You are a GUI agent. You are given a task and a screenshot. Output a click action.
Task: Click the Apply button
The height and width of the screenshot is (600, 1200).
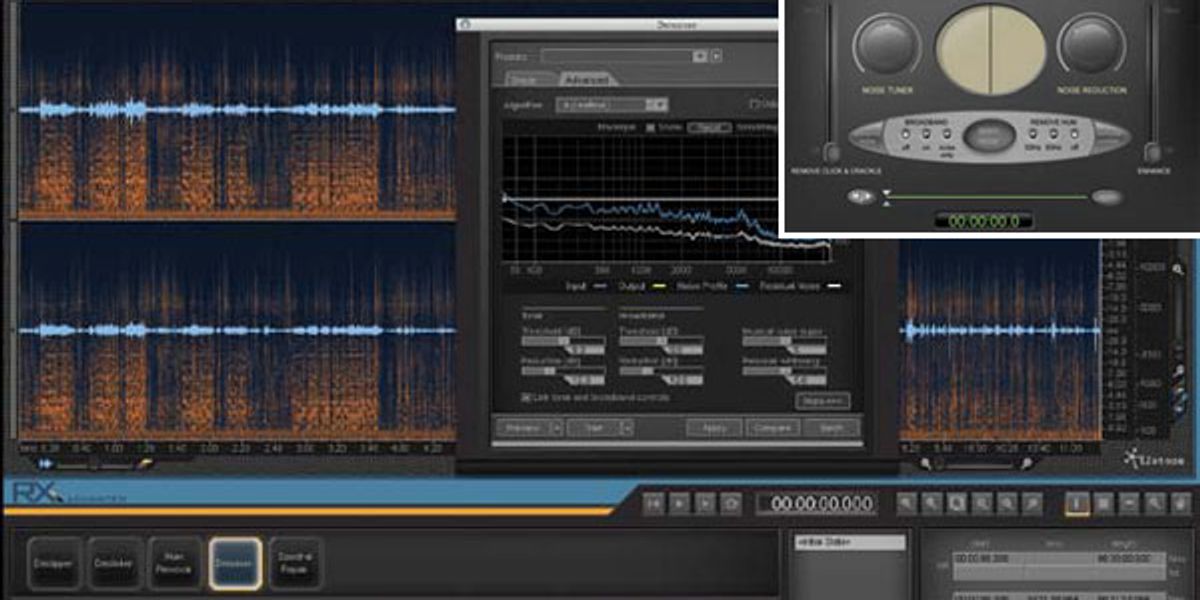717,425
